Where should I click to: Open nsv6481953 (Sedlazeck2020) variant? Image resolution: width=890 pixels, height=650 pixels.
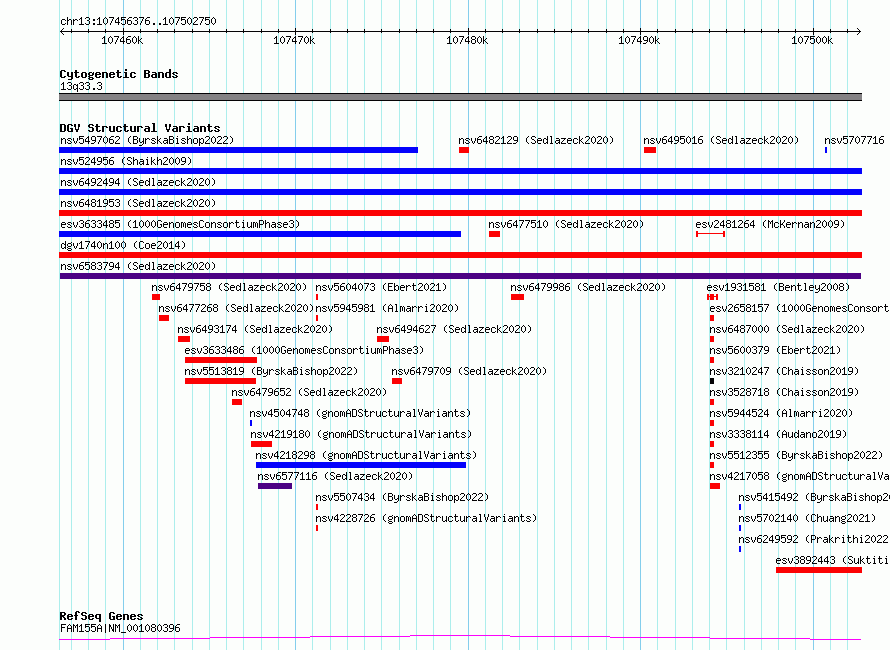(x=138, y=203)
